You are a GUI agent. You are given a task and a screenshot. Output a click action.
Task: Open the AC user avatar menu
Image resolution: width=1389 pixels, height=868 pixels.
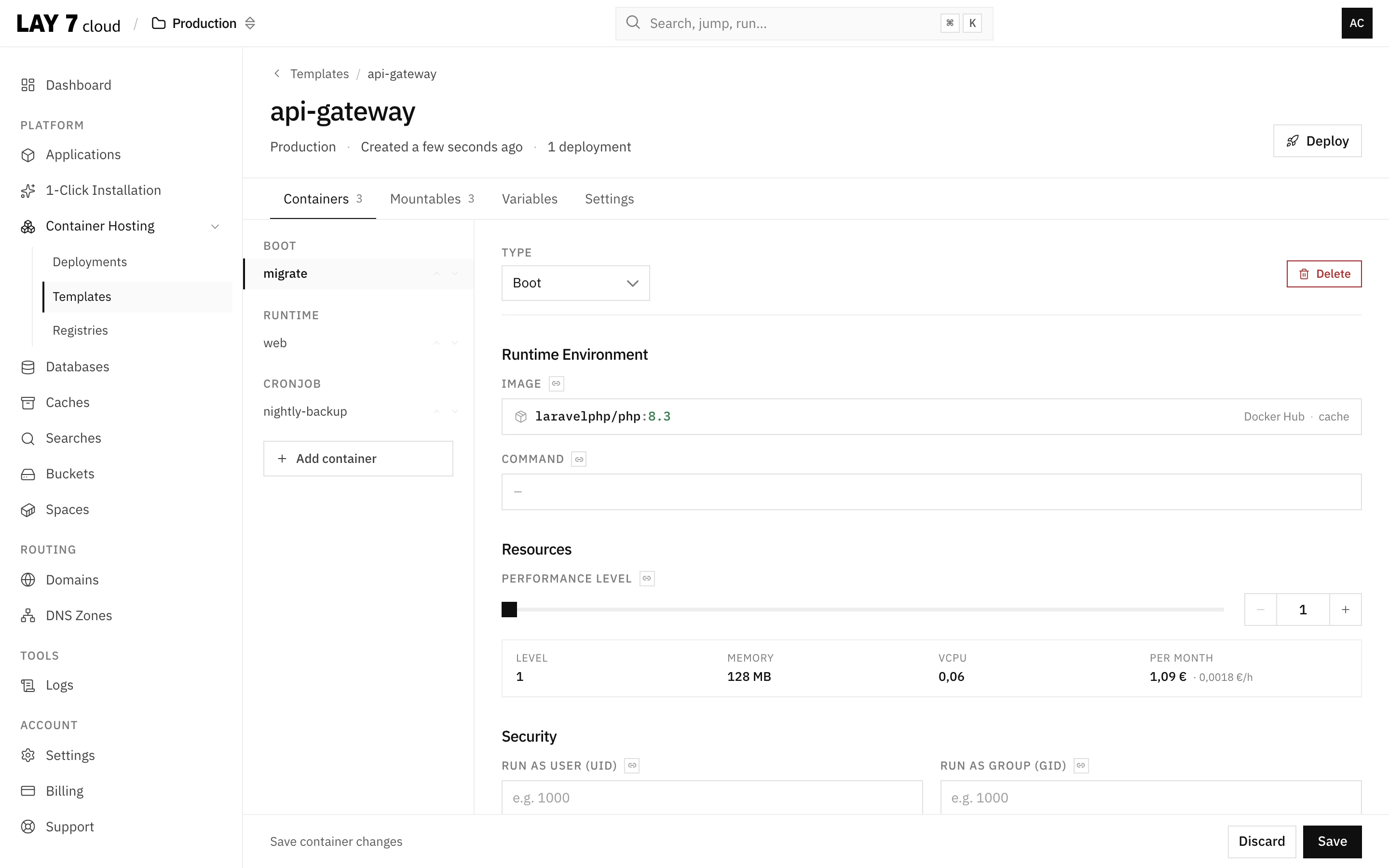point(1356,24)
